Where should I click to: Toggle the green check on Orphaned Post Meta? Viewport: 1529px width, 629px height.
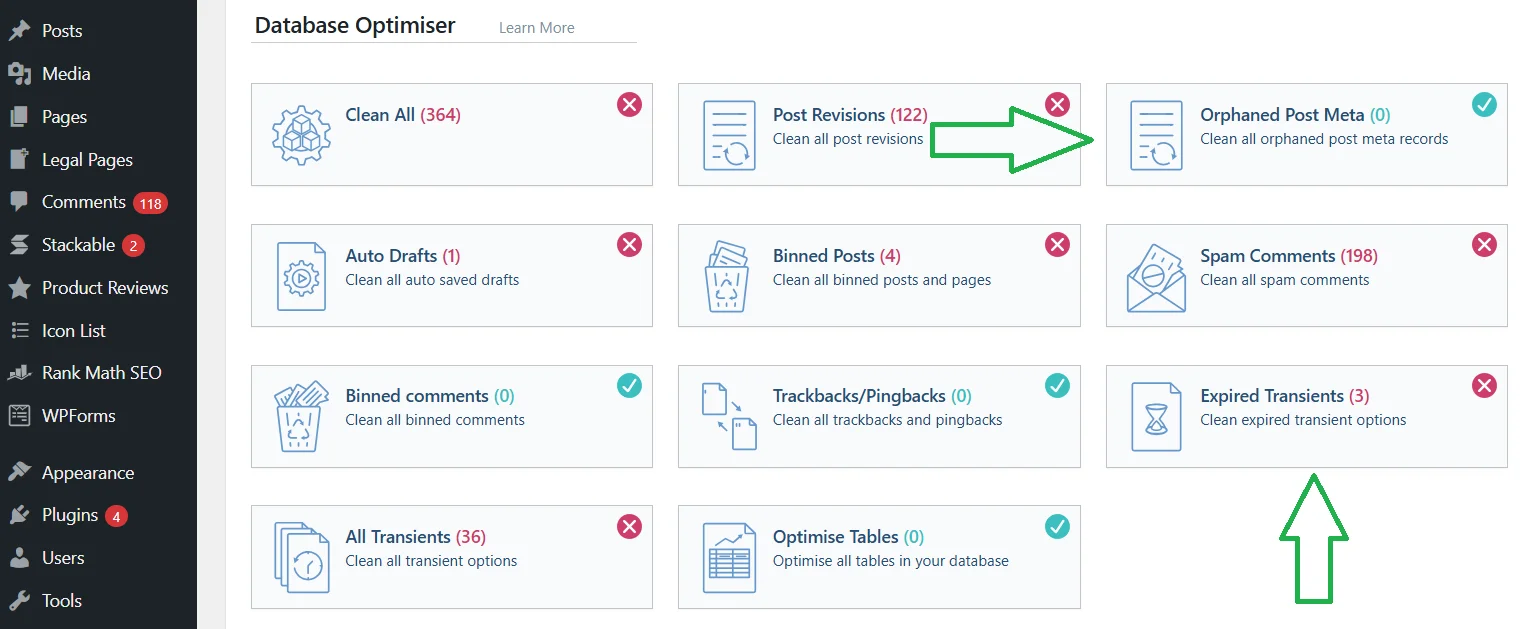pos(1484,104)
